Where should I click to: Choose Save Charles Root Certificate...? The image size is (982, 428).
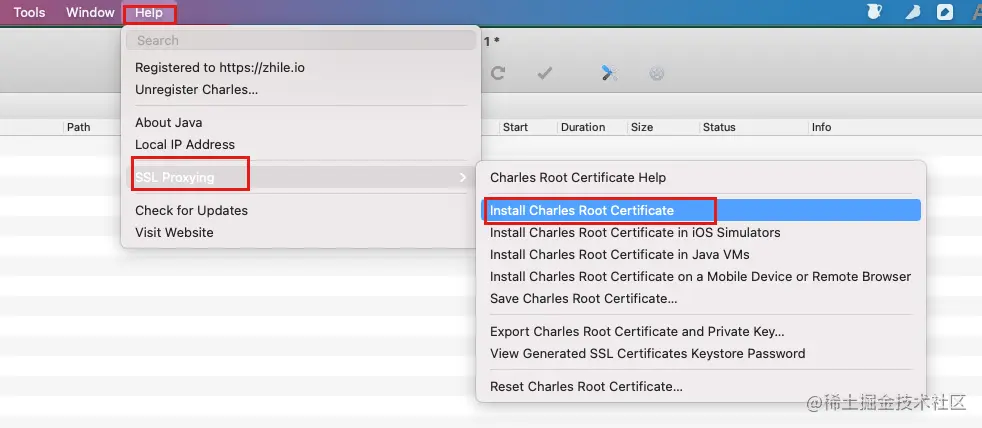pos(701,298)
